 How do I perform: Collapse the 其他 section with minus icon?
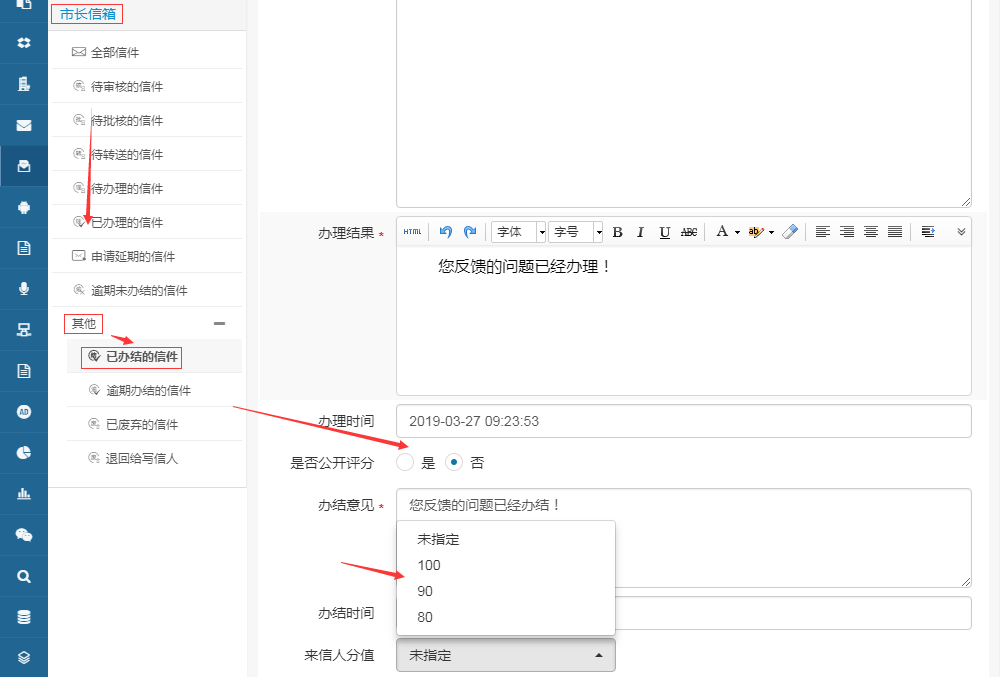coord(220,324)
